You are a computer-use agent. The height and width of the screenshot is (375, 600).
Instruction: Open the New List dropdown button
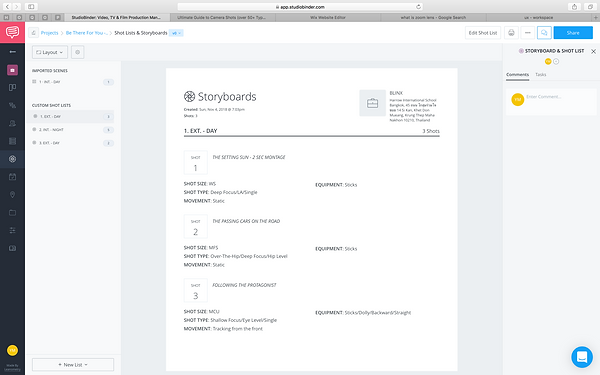(x=73, y=365)
